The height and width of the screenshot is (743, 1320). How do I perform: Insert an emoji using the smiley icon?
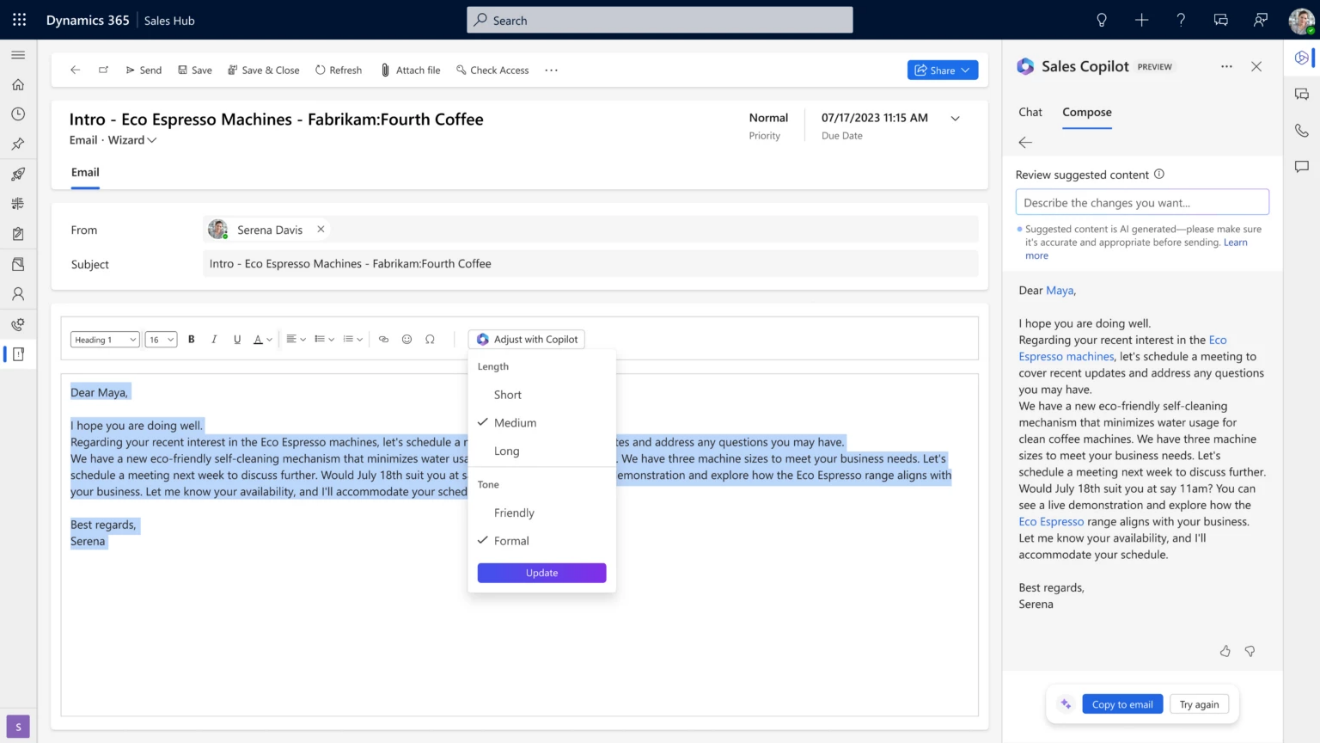coord(407,339)
